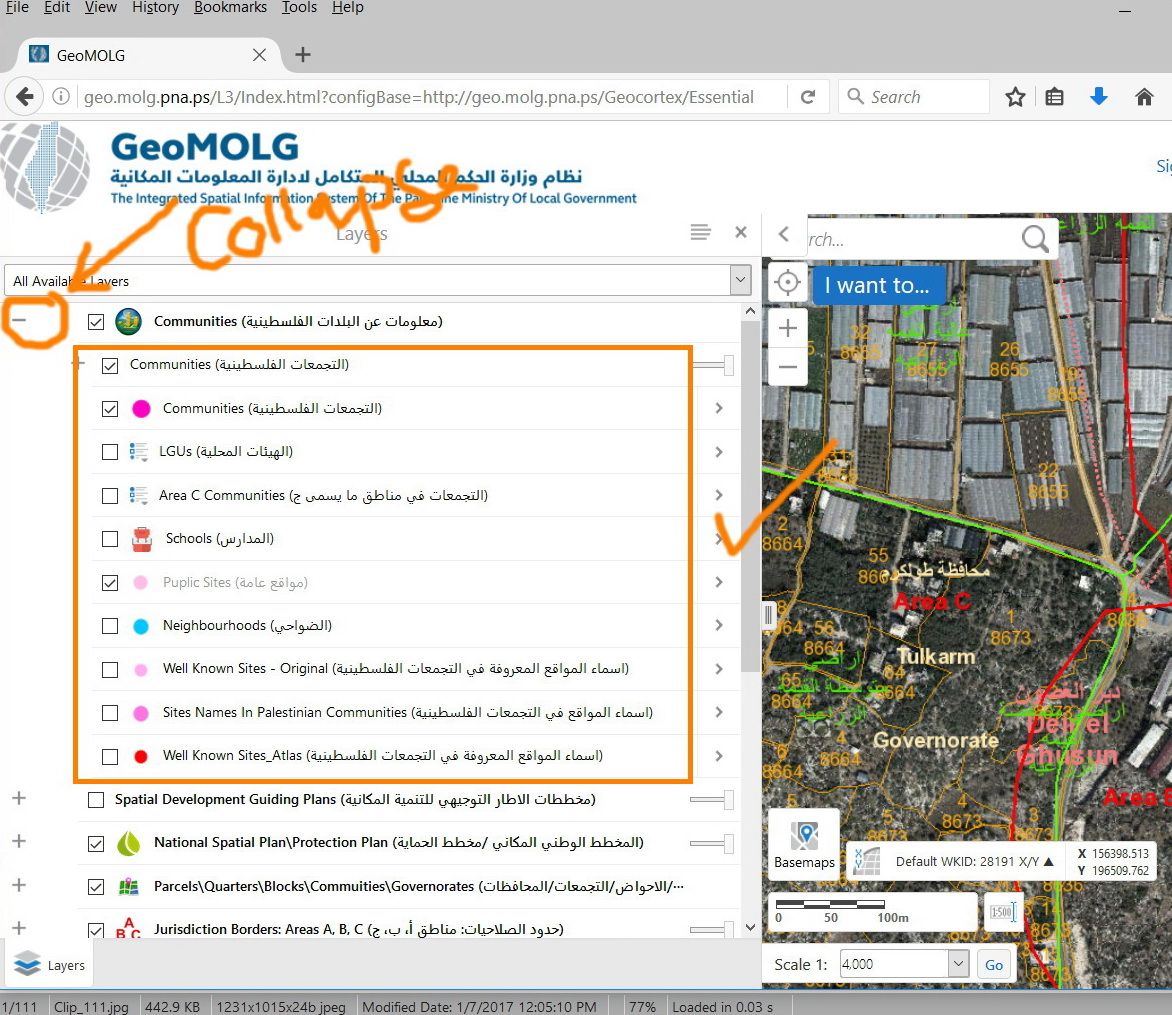Open Neighbourhoods layer details arrow
This screenshot has height=1015, width=1172.
click(x=718, y=625)
